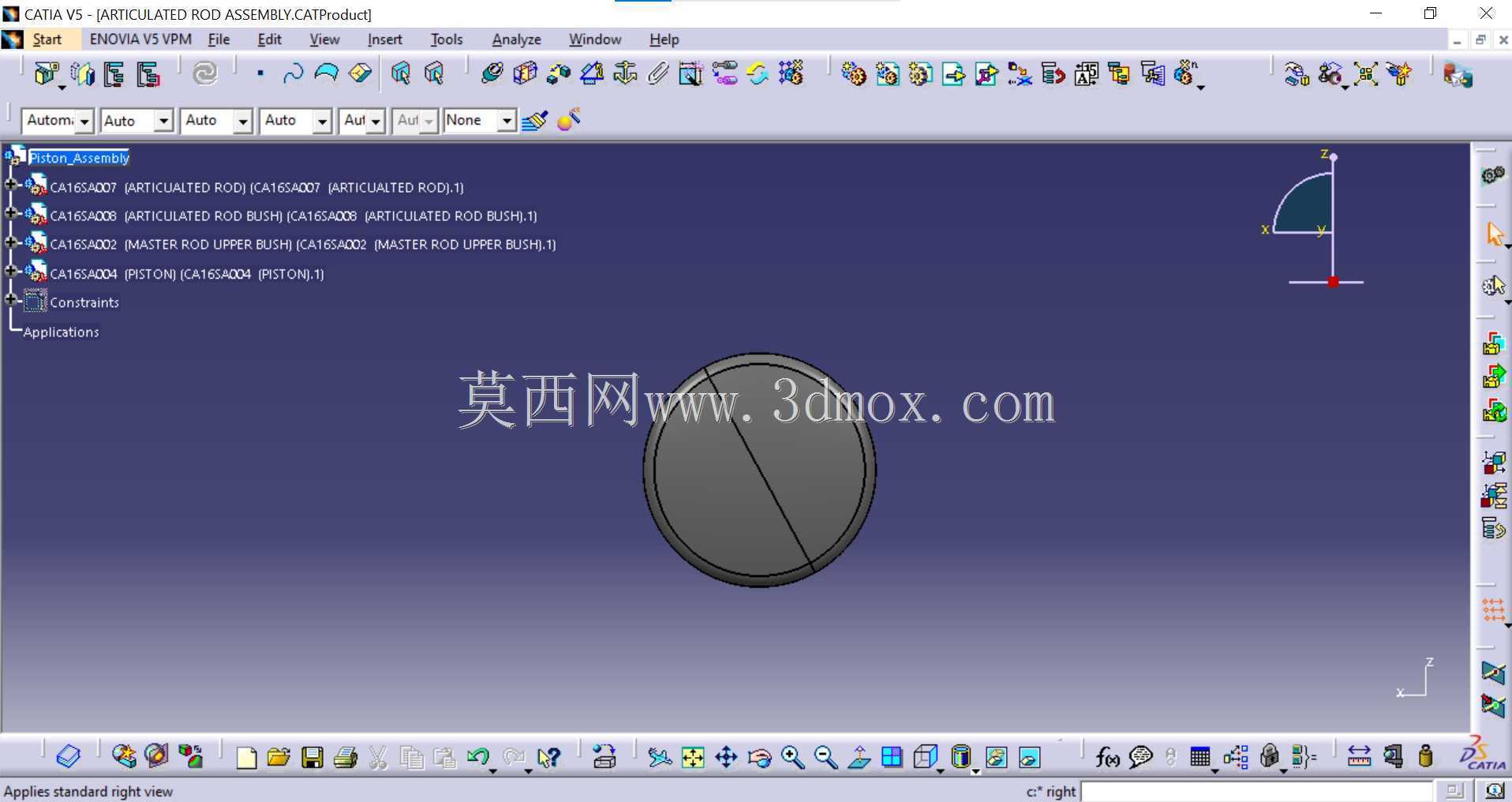Screen dimensions: 1512x802
Task: Click the Painter brush icon
Action: coord(534,121)
